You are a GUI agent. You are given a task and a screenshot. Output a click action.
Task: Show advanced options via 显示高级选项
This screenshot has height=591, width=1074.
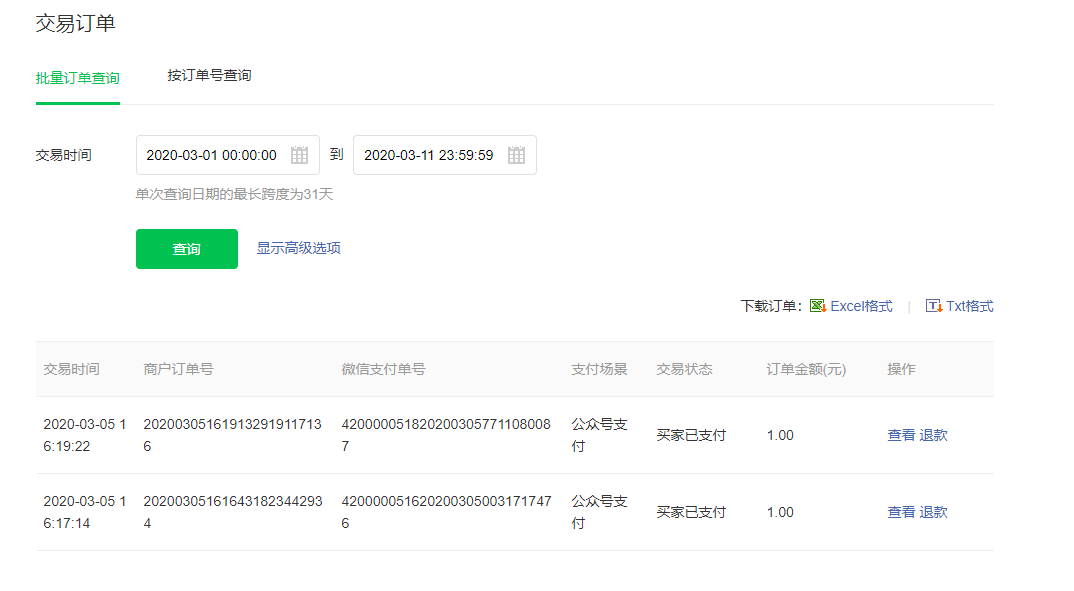[299, 248]
